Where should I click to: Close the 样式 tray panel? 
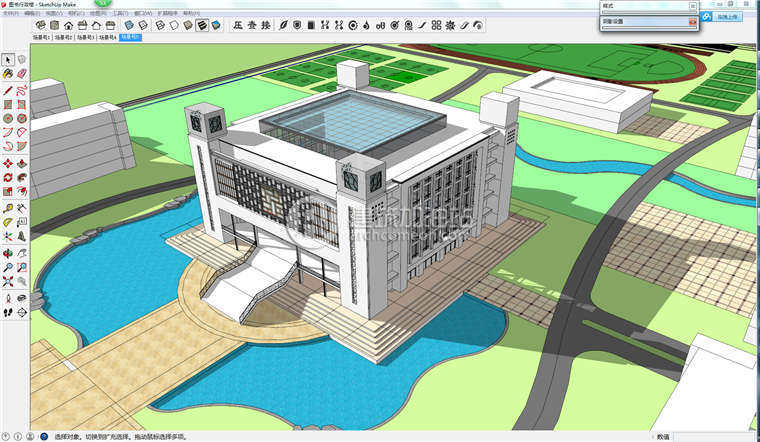(x=693, y=6)
